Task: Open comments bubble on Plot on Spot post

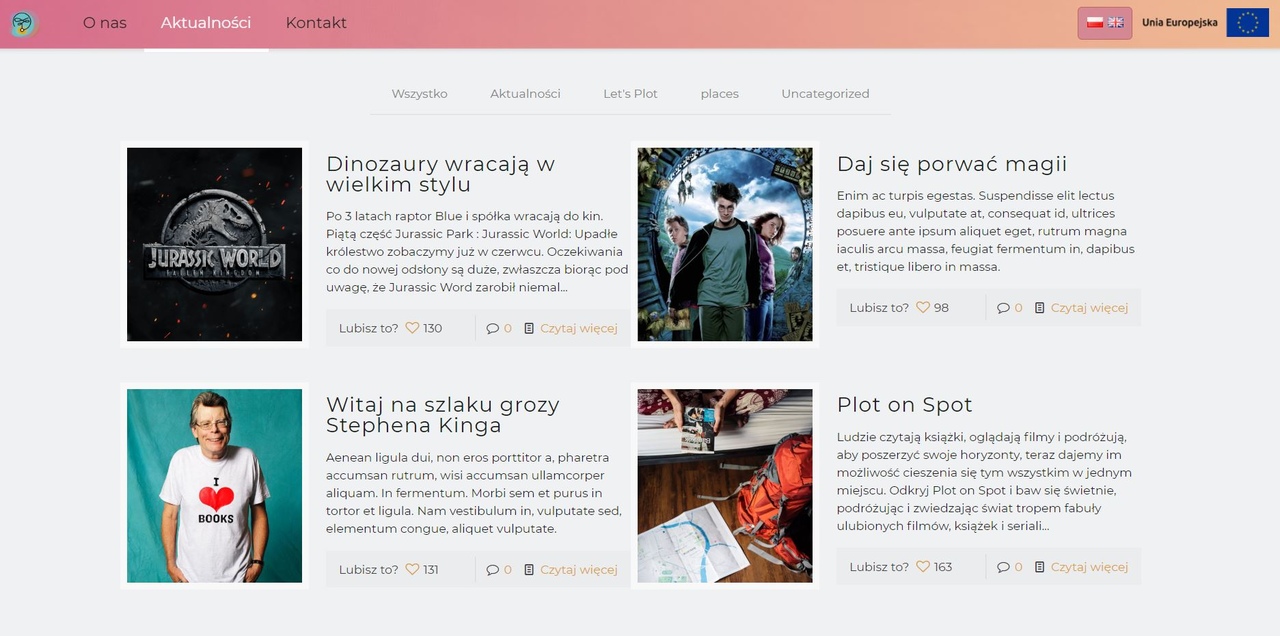Action: click(x=1003, y=567)
